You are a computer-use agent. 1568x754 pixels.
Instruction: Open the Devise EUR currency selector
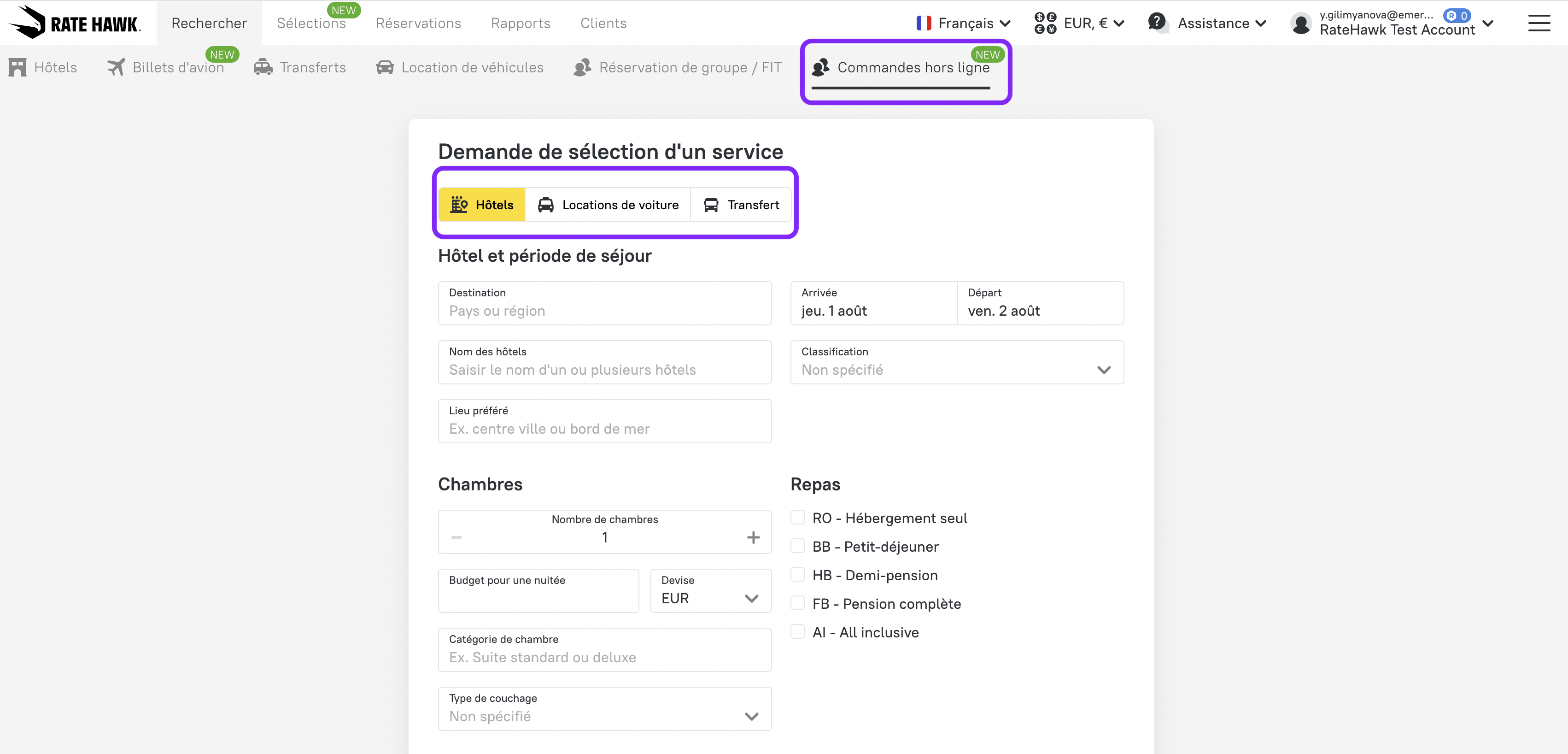(710, 591)
